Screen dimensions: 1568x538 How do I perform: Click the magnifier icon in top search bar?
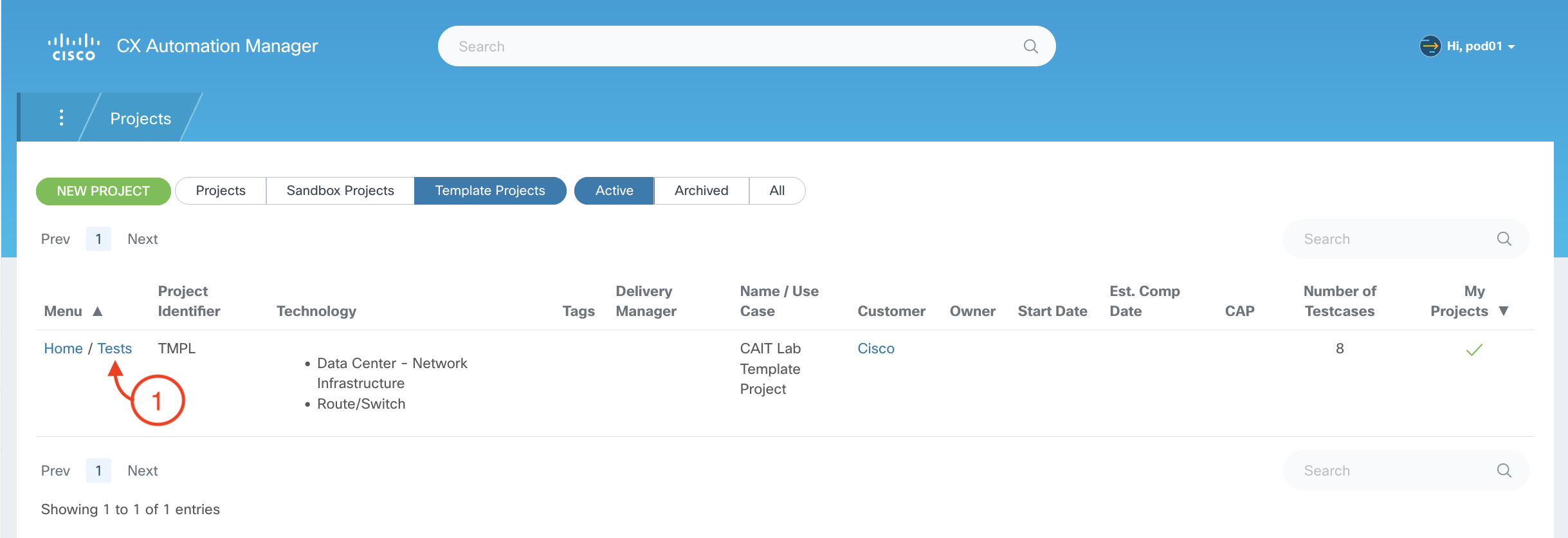(x=1030, y=46)
